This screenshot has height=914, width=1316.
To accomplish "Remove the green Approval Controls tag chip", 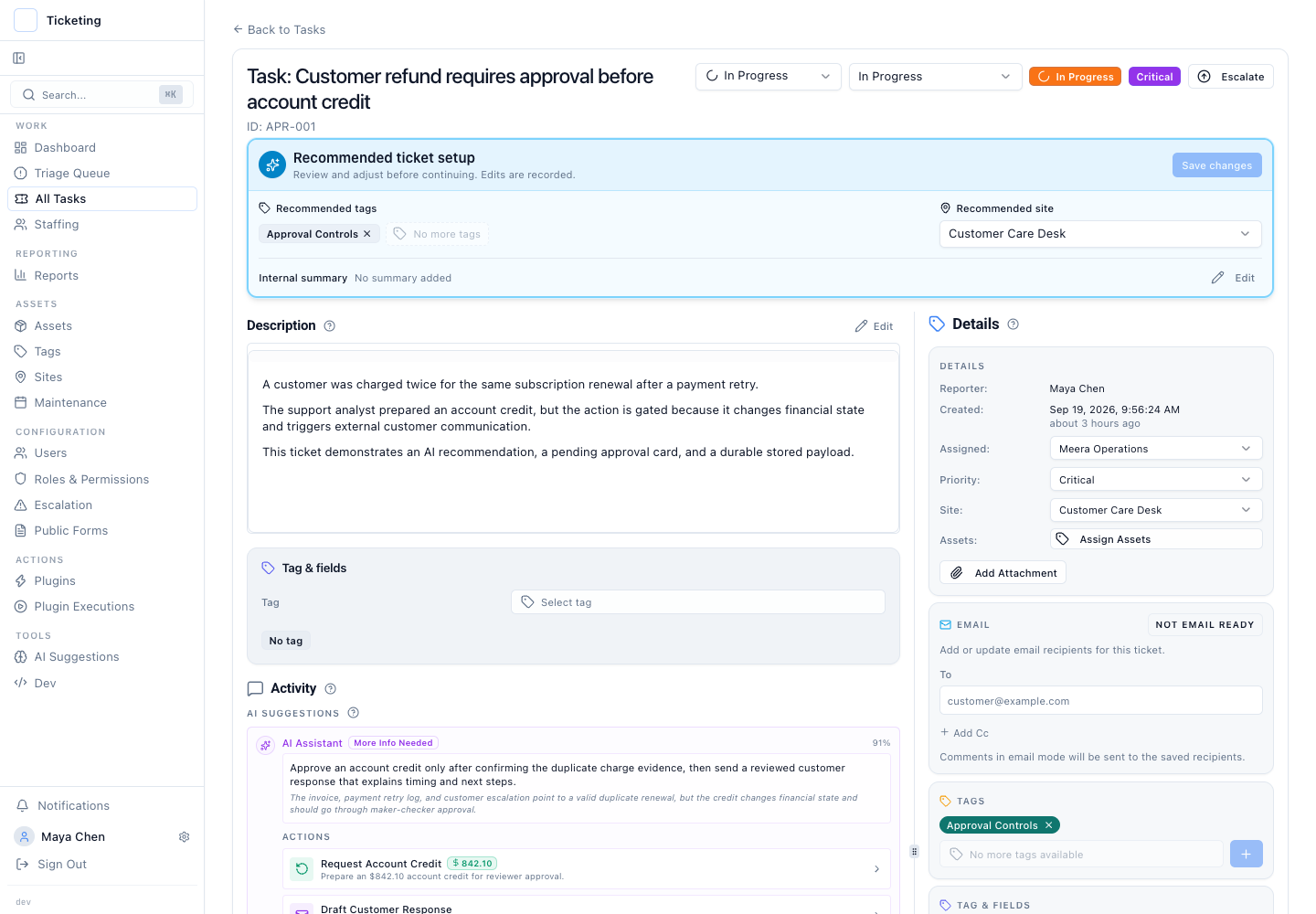I will [x=1049, y=825].
